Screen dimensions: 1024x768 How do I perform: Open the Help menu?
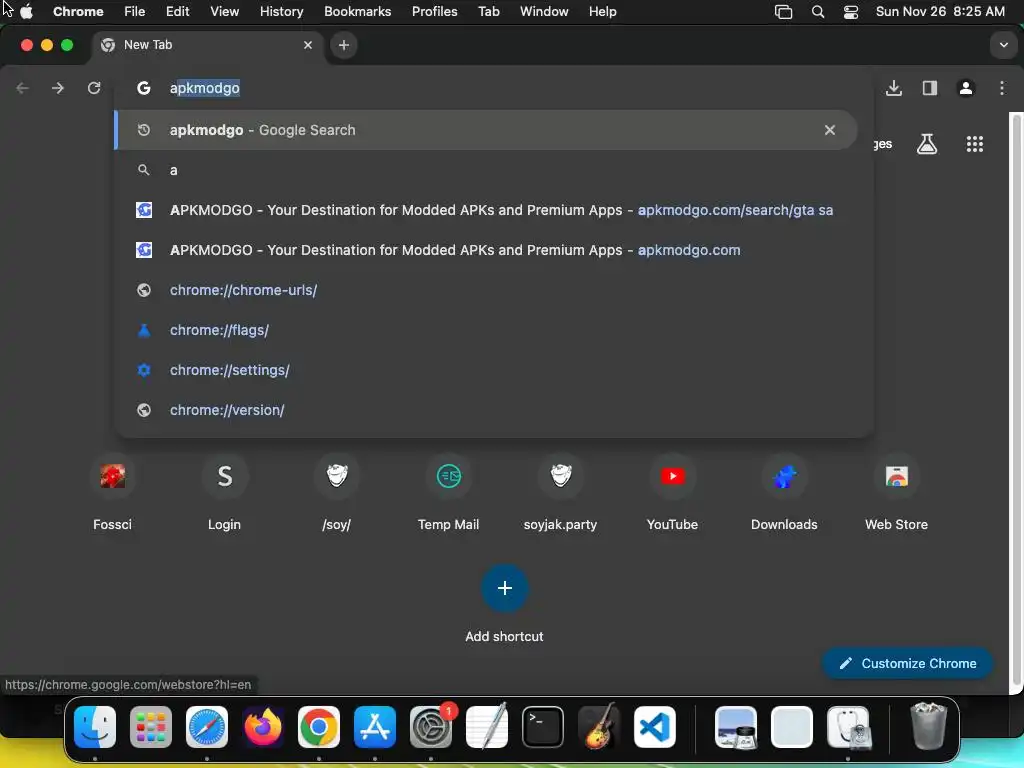tap(602, 11)
